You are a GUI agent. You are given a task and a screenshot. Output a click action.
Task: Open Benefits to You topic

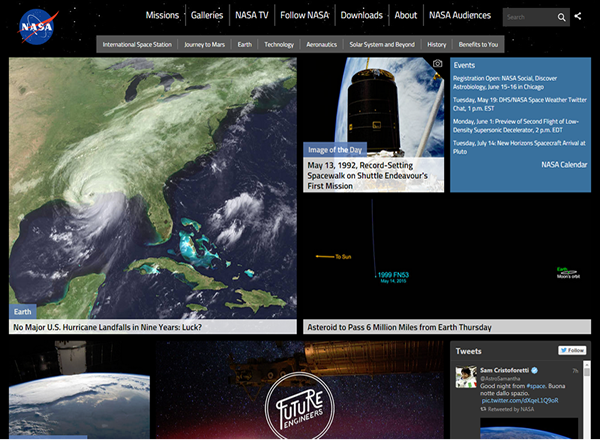[478, 44]
